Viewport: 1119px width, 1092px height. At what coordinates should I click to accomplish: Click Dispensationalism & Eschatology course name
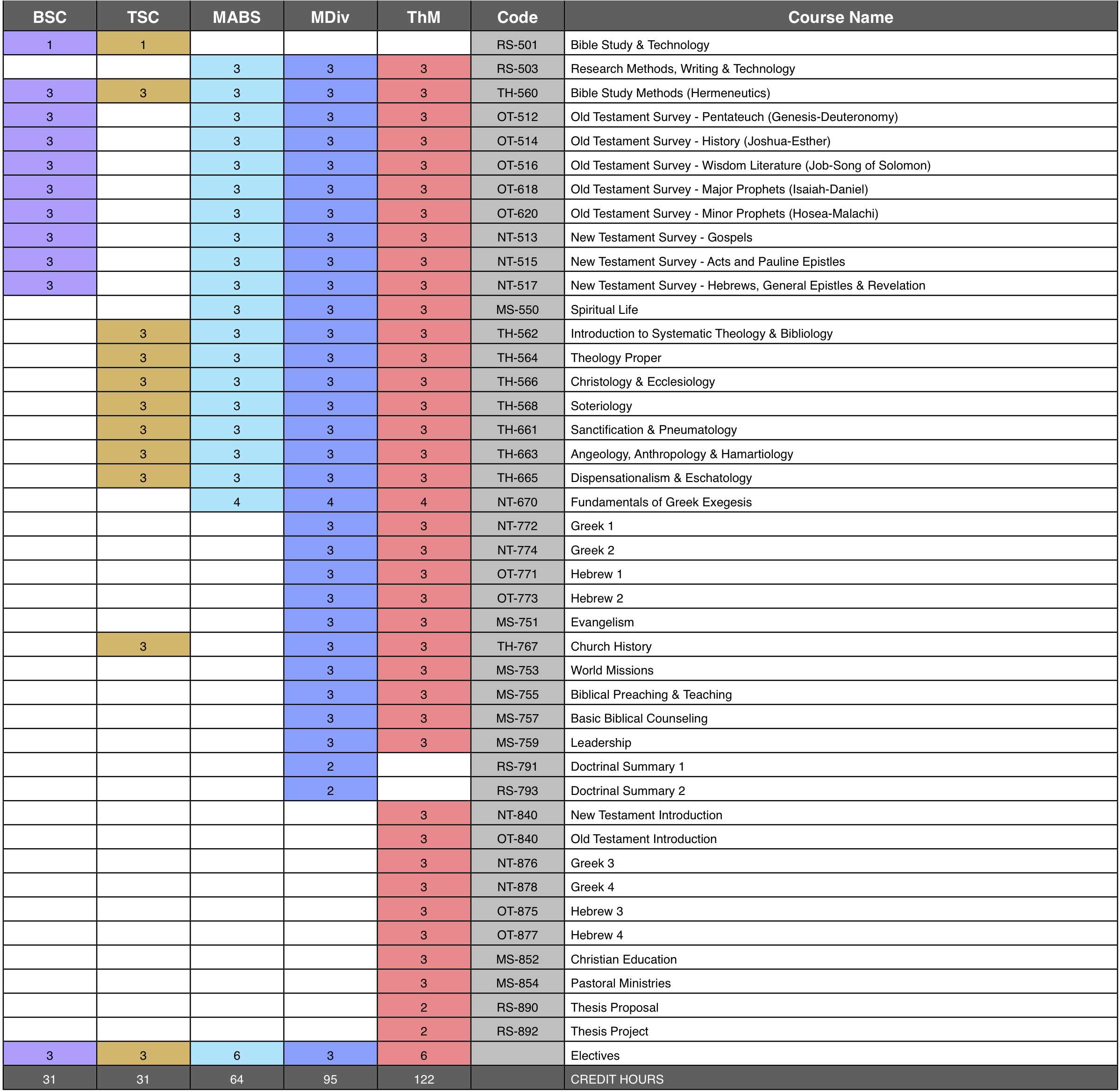pos(661,478)
